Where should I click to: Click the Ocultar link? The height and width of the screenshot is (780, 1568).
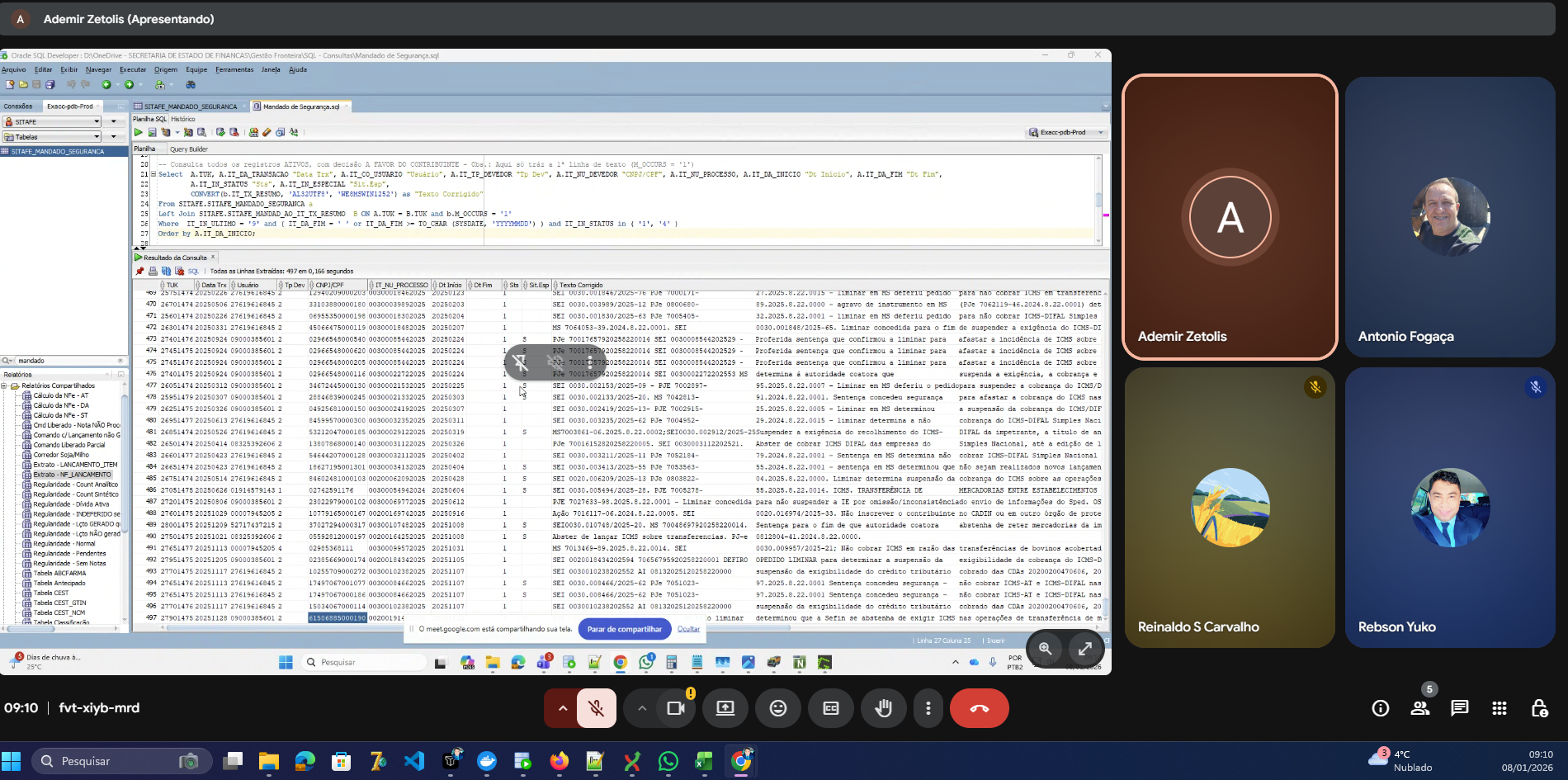688,629
